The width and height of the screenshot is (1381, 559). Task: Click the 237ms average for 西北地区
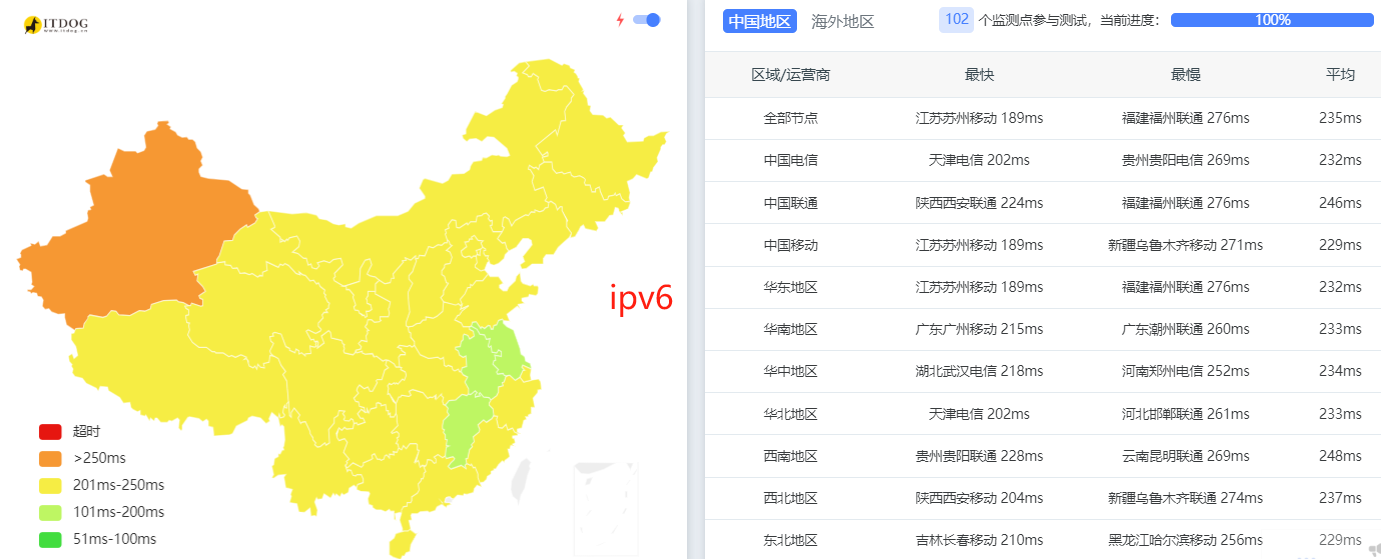(1340, 498)
